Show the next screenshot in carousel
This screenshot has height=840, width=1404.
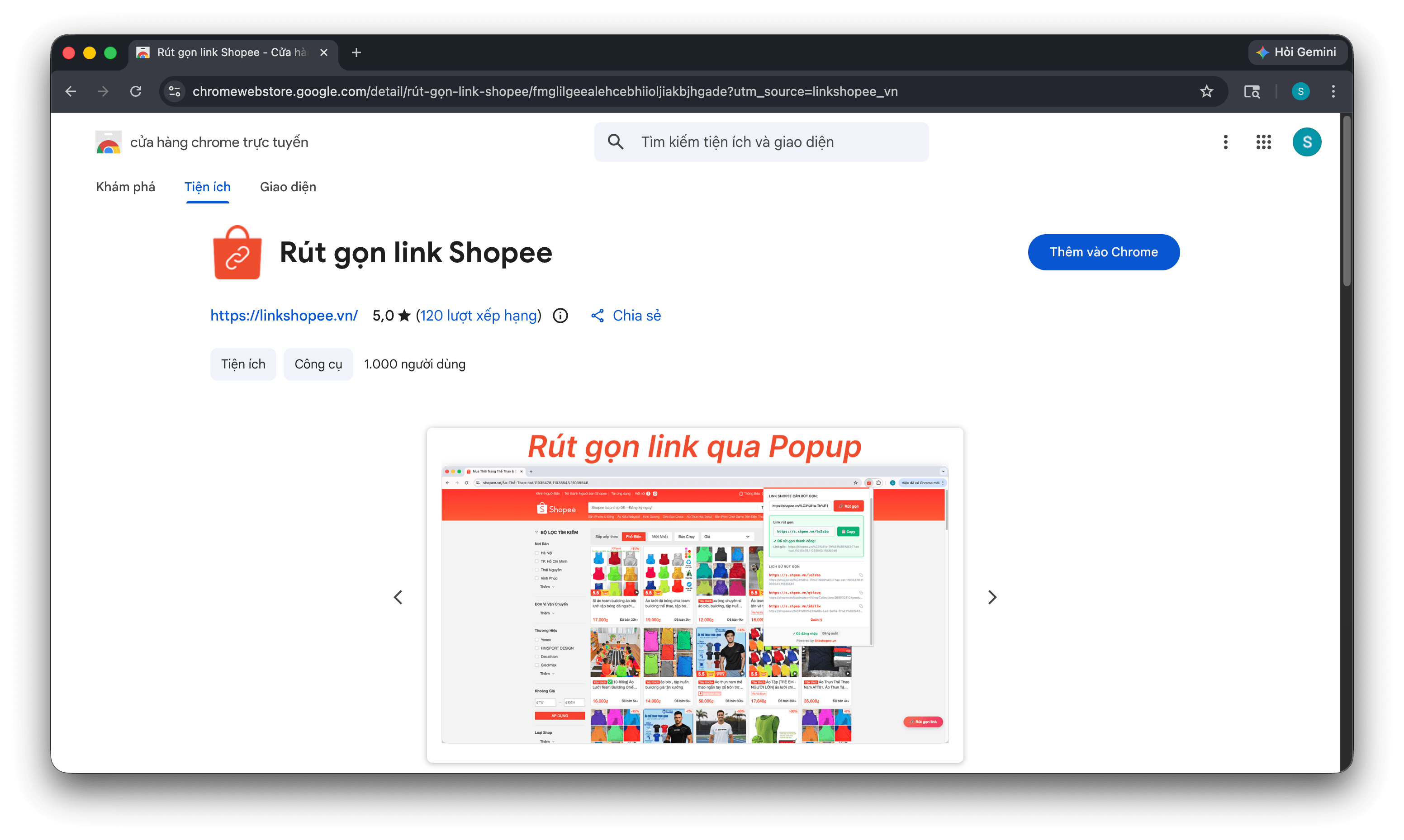pyautogui.click(x=992, y=597)
